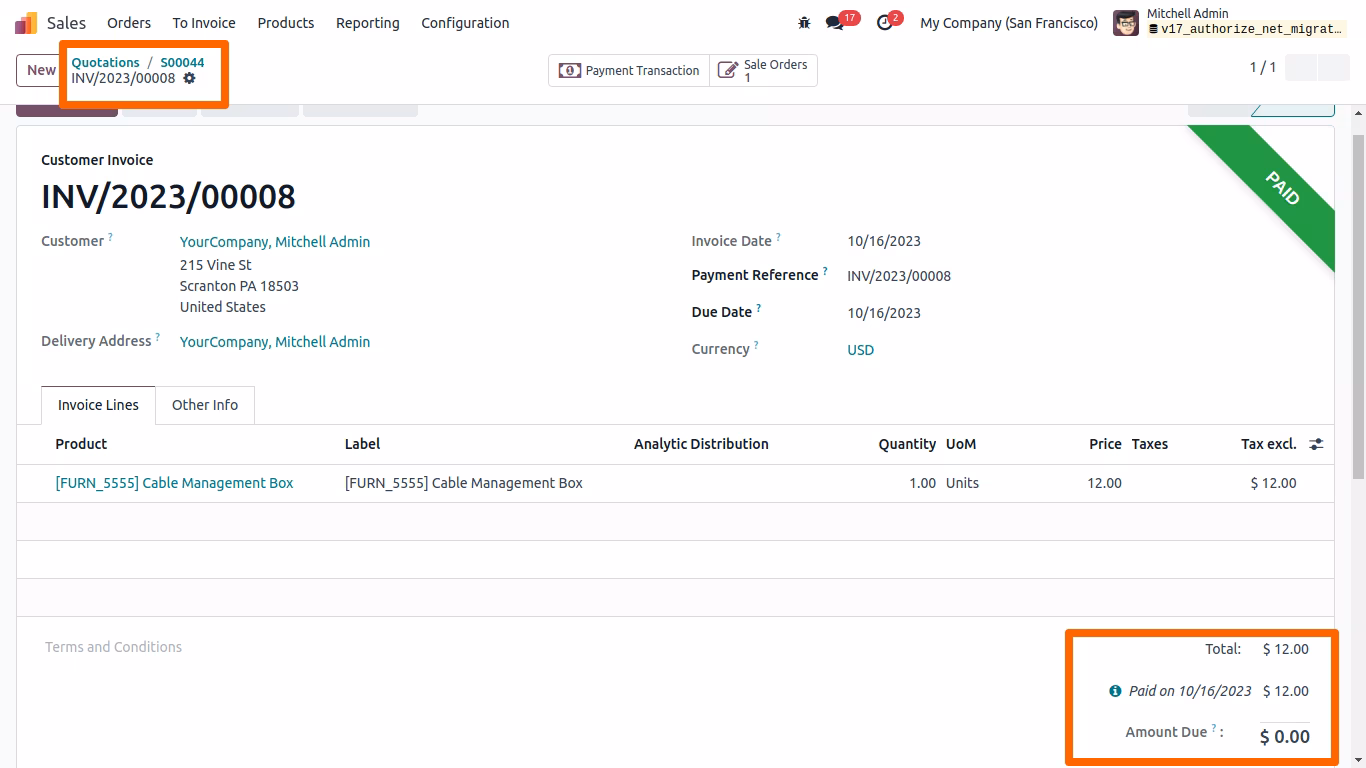Open the Configuration menu
This screenshot has height=768, width=1366.
coord(465,23)
